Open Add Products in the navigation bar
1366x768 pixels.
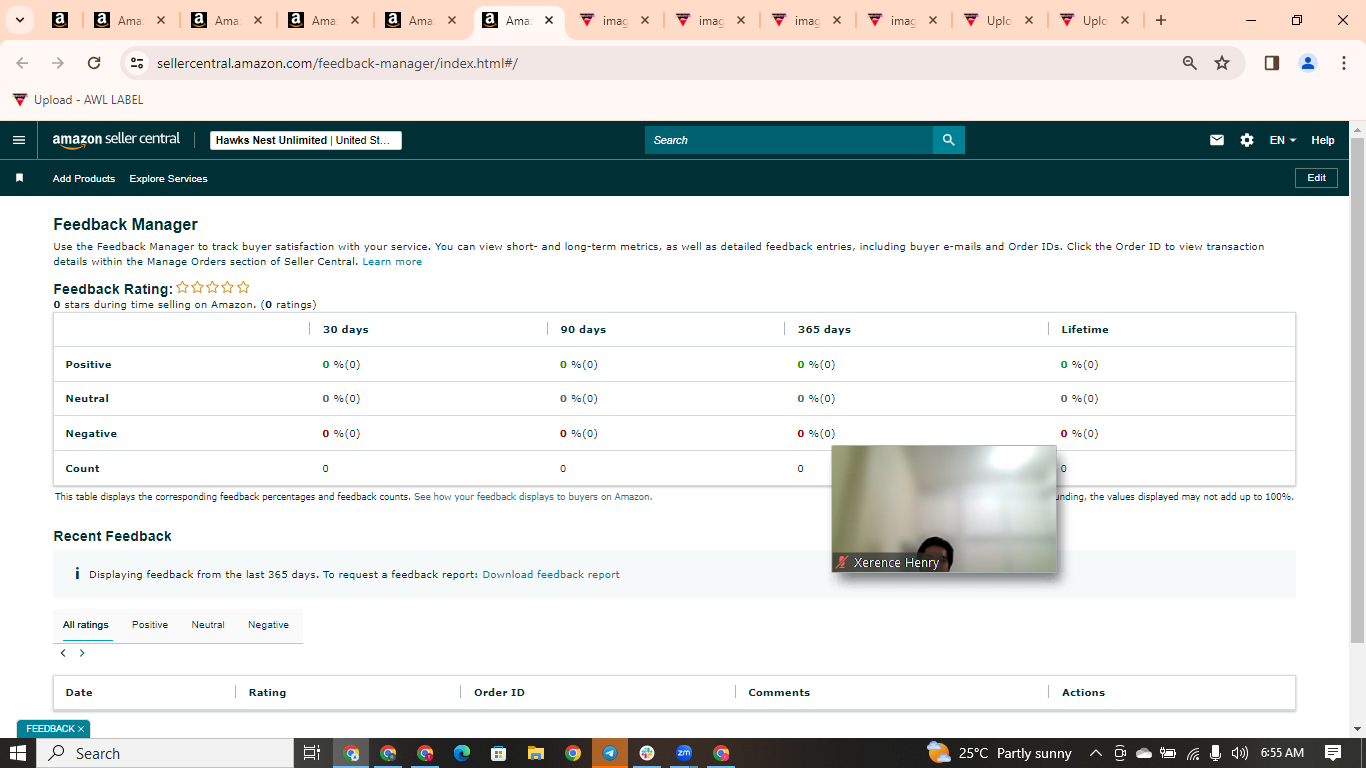point(84,179)
